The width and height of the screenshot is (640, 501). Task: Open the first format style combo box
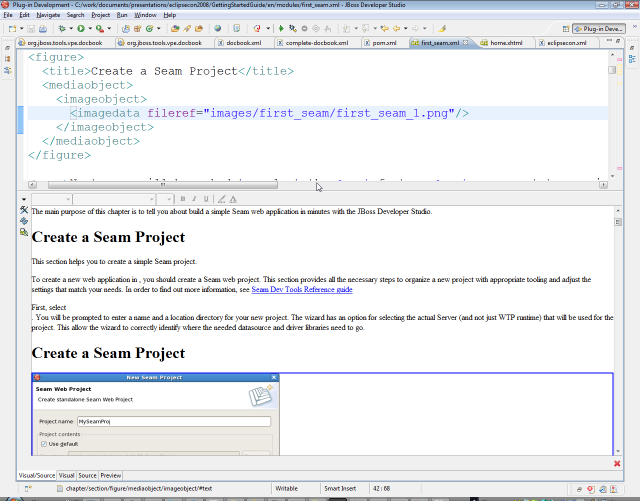tap(51, 199)
